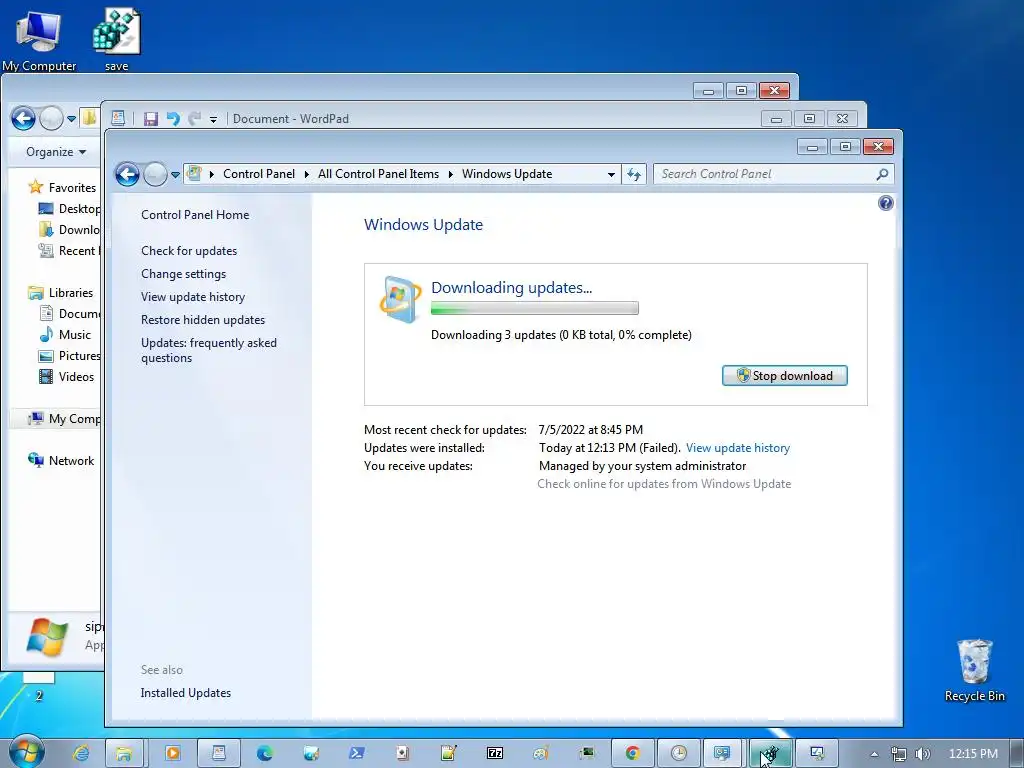Select Check for updates
1024x768 pixels.
189,251
